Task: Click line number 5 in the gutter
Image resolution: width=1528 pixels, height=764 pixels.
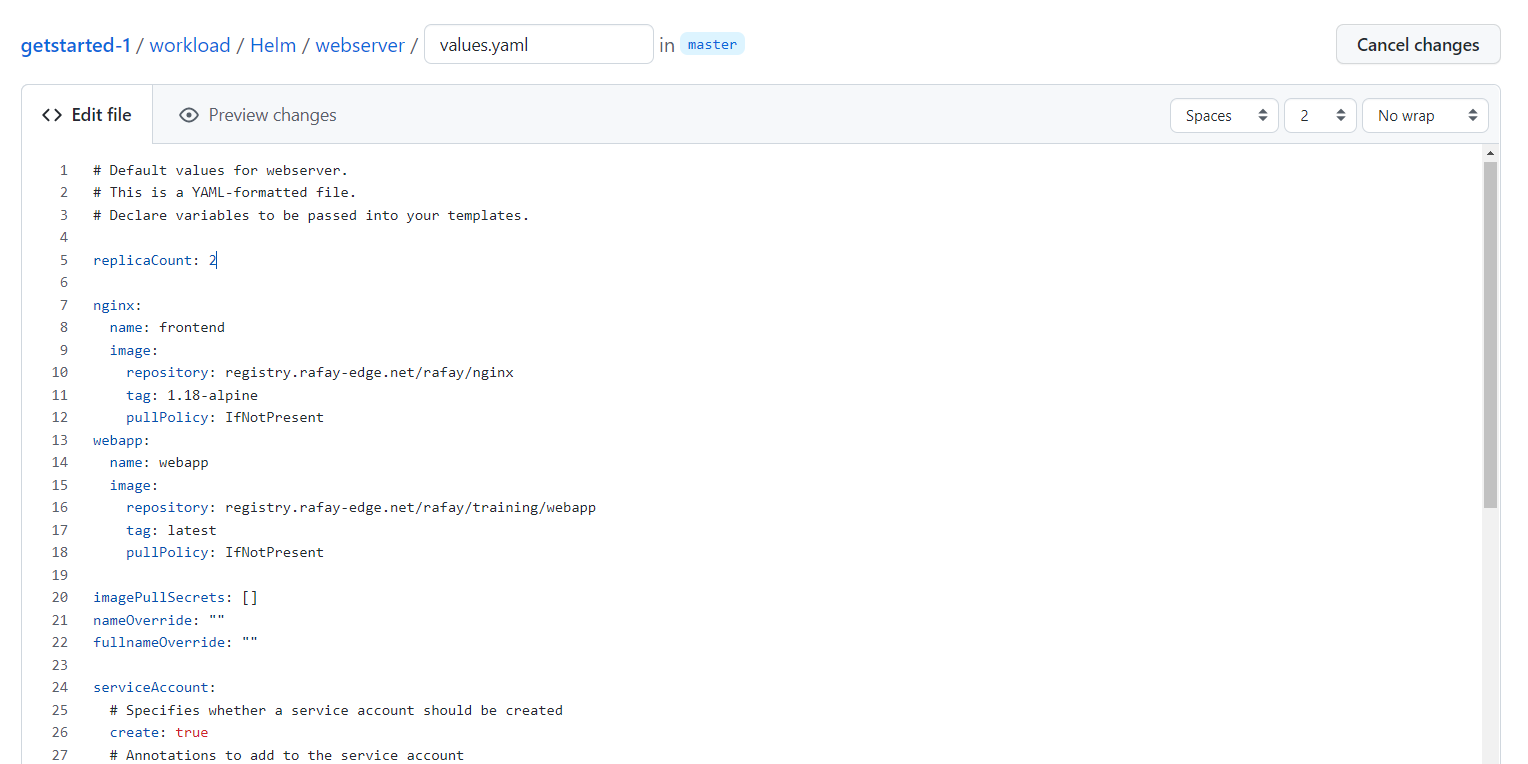Action: click(x=64, y=260)
